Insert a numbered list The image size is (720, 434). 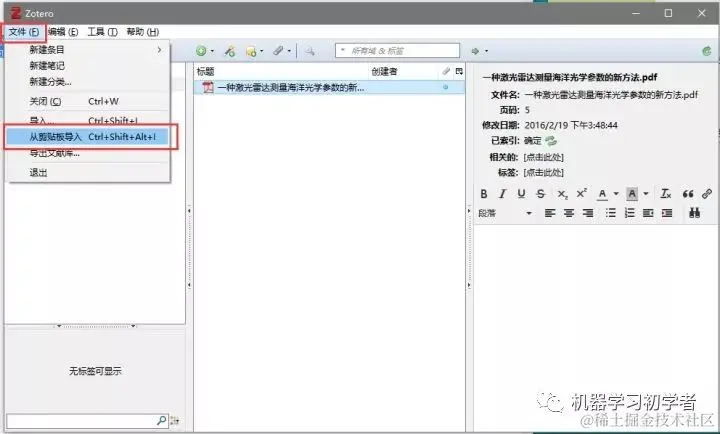(630, 213)
